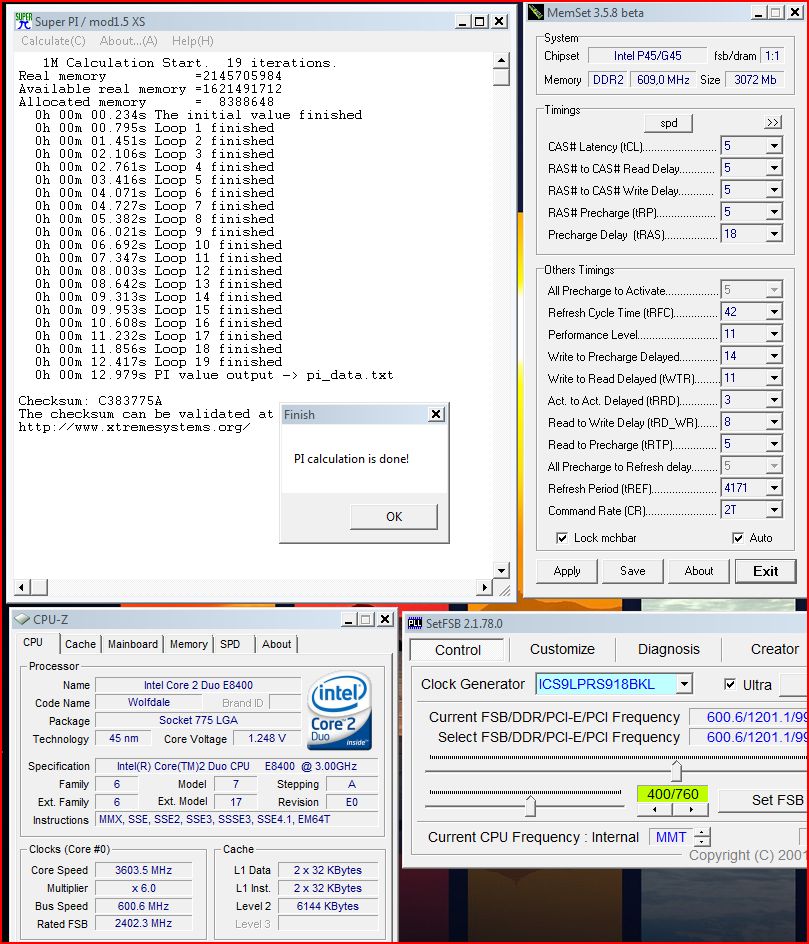
Task: Open RAS# to CAS# Write Delay dropdown
Action: [775, 190]
